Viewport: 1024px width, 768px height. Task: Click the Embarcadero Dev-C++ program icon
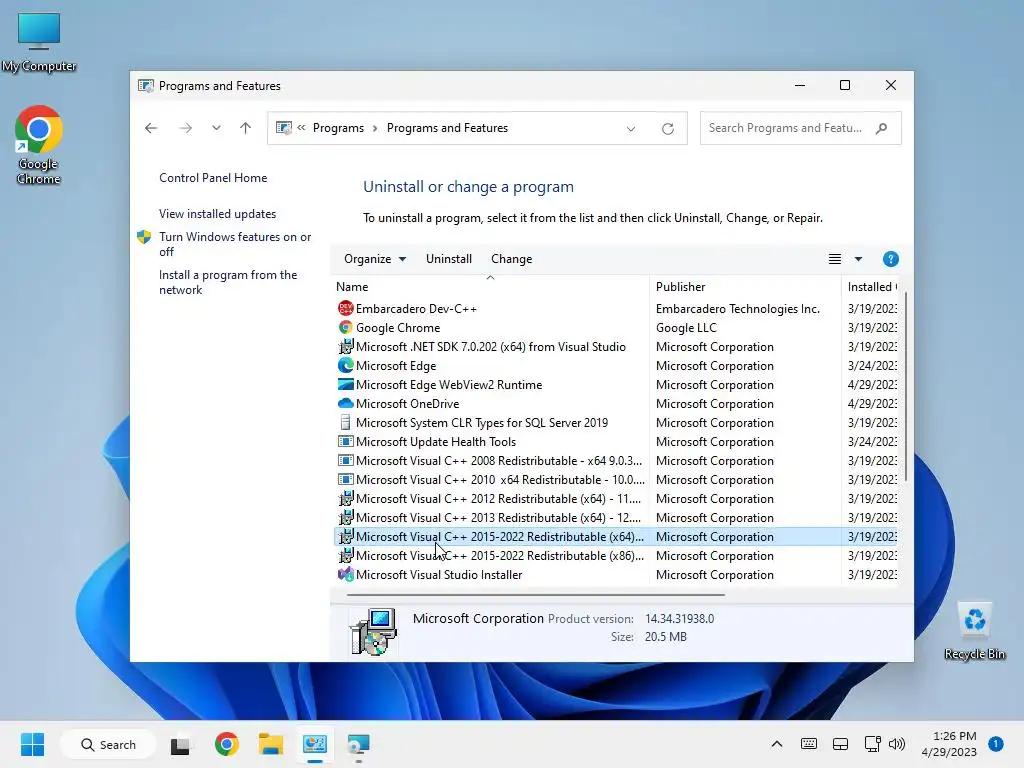[x=345, y=308]
